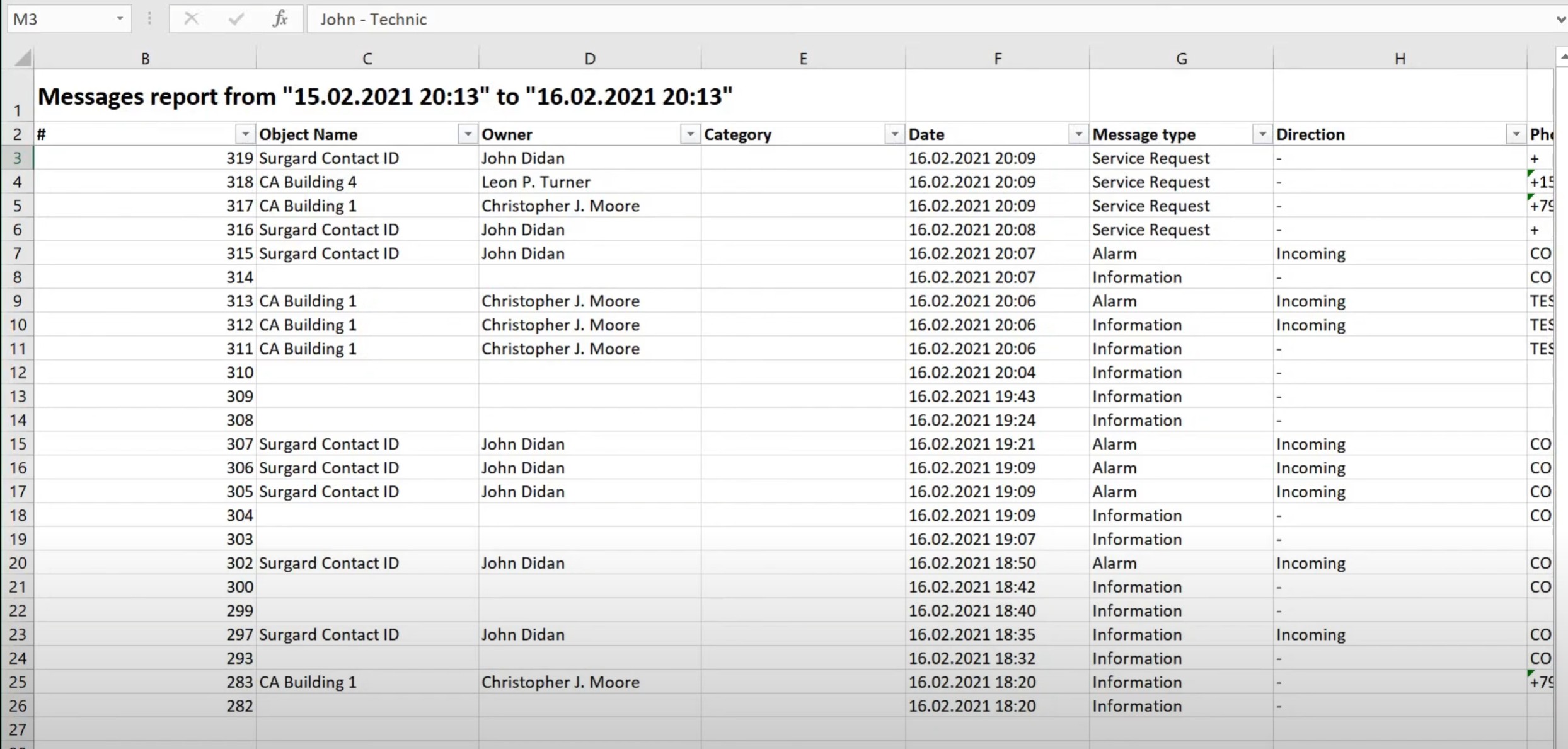This screenshot has height=749, width=1568.
Task: Click the Message type header cell
Action: pyautogui.click(x=1182, y=134)
